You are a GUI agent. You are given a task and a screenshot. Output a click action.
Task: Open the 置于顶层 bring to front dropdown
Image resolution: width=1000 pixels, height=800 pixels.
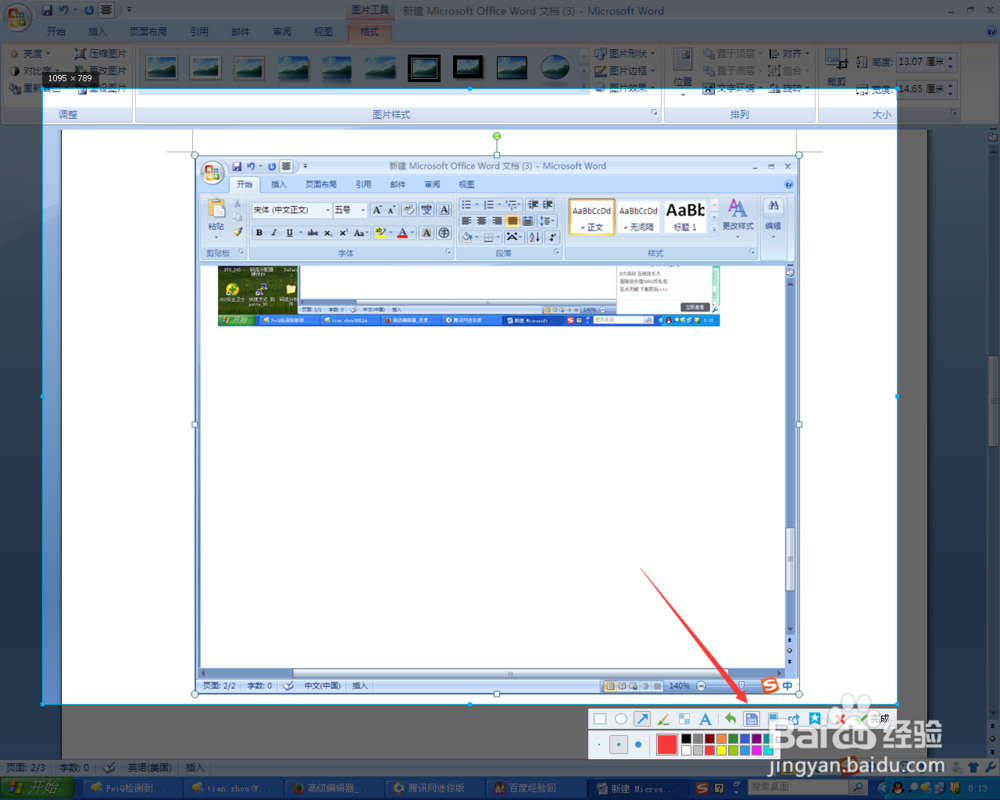pyautogui.click(x=732, y=54)
